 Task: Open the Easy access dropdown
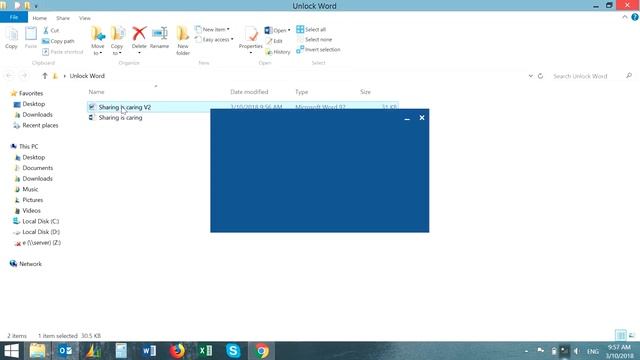click(x=214, y=40)
